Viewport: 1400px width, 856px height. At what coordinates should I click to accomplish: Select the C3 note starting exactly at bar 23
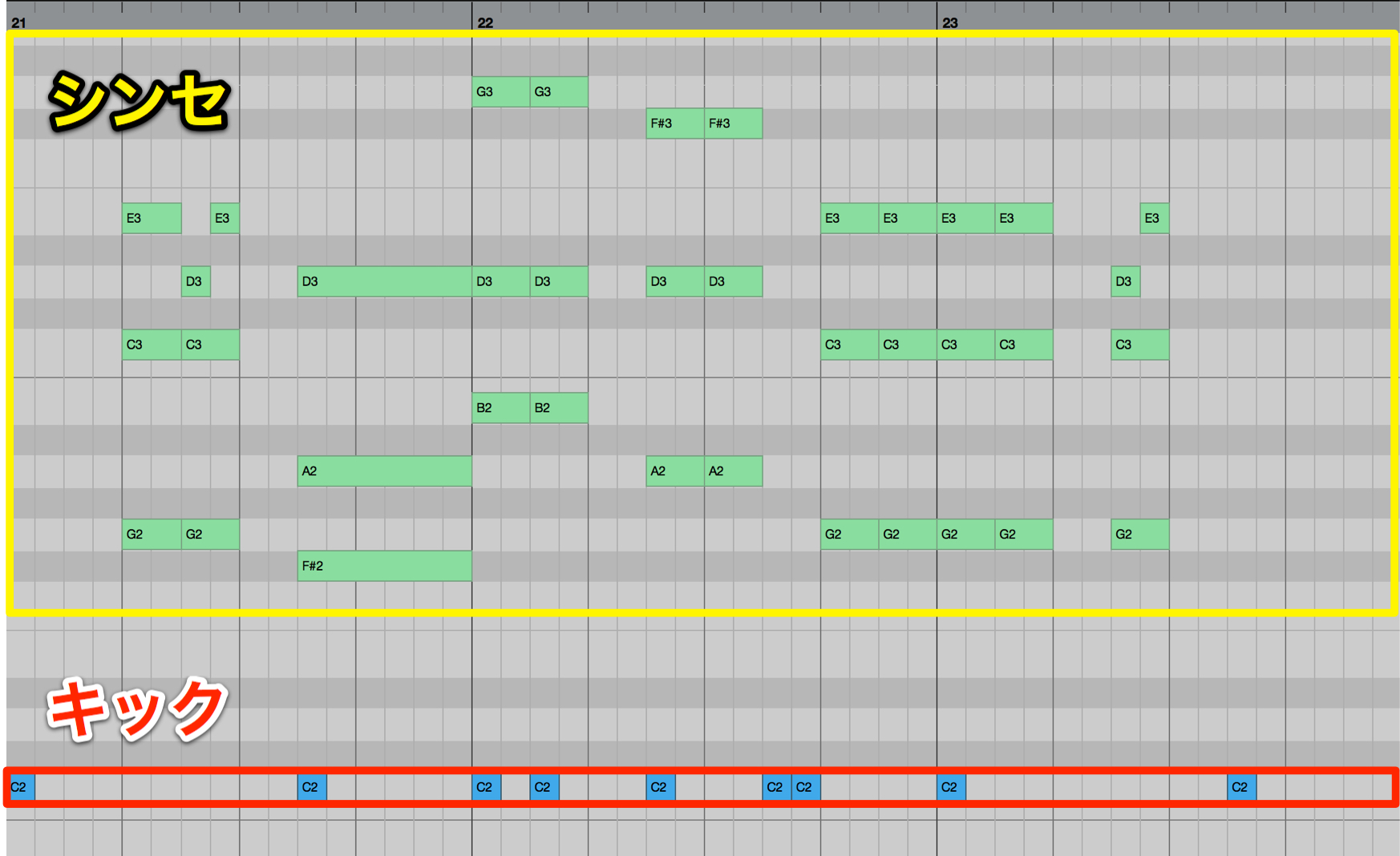pos(966,345)
